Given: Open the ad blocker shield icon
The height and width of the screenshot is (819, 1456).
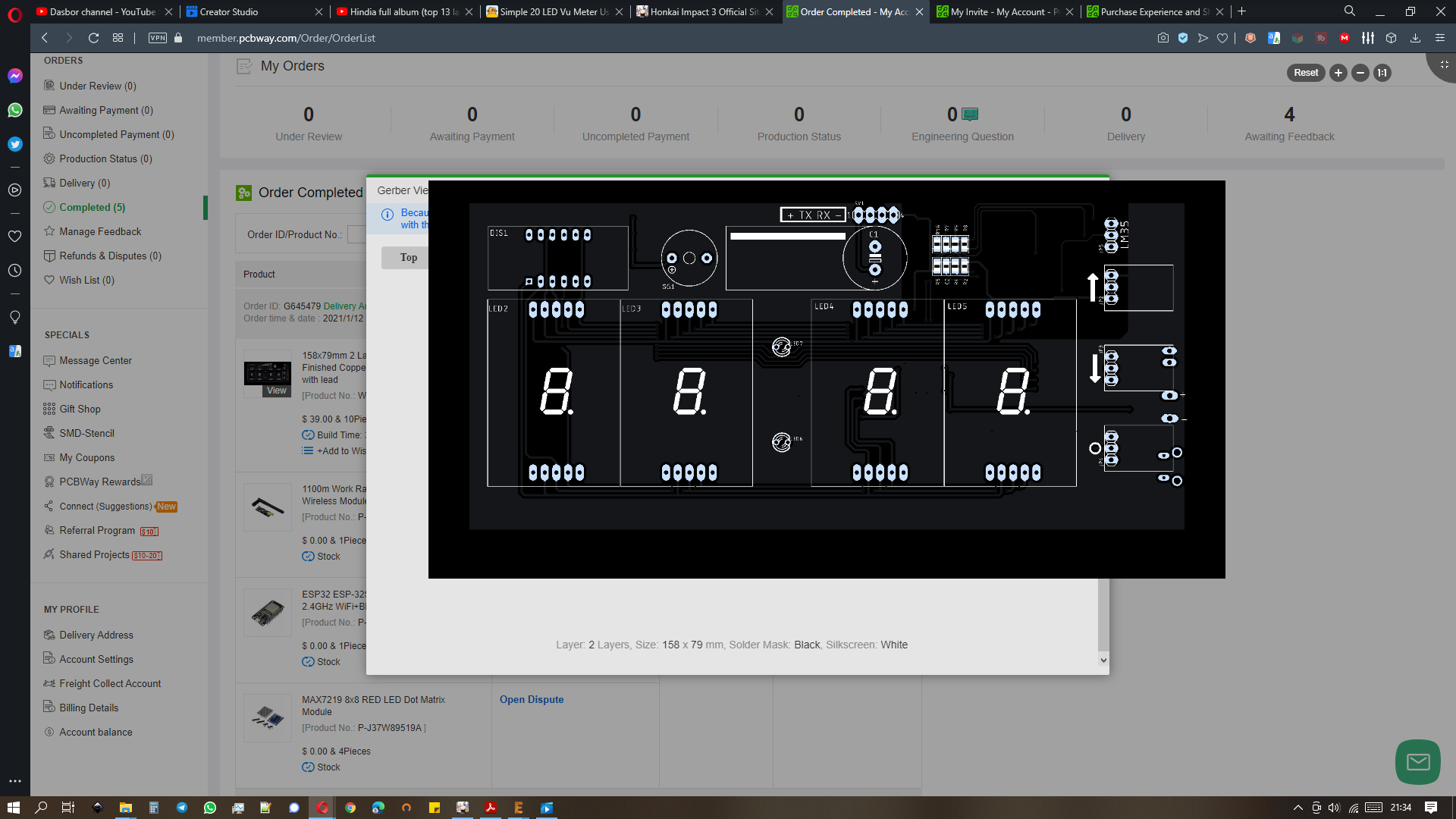Looking at the screenshot, I should point(1183,38).
